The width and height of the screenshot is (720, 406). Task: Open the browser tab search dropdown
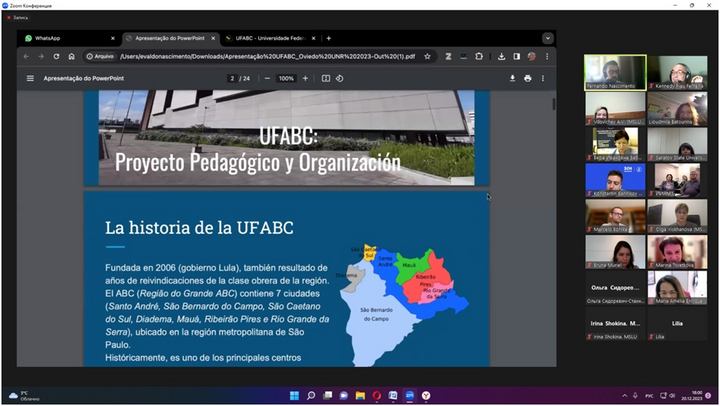[546, 38]
